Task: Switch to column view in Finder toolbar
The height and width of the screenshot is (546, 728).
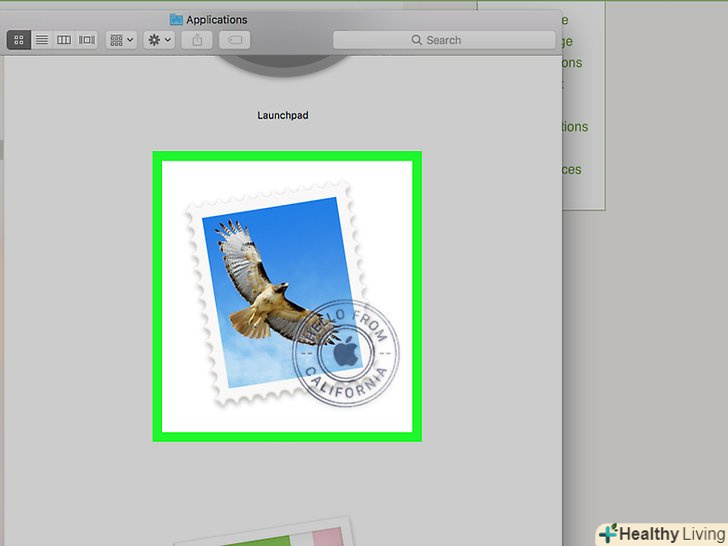Action: click(x=64, y=40)
